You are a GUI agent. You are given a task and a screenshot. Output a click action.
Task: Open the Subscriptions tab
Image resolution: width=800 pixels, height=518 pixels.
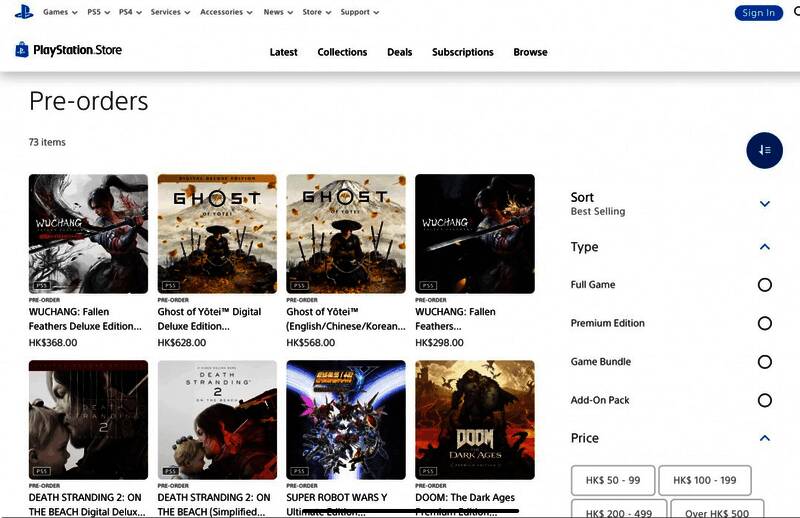(x=462, y=52)
